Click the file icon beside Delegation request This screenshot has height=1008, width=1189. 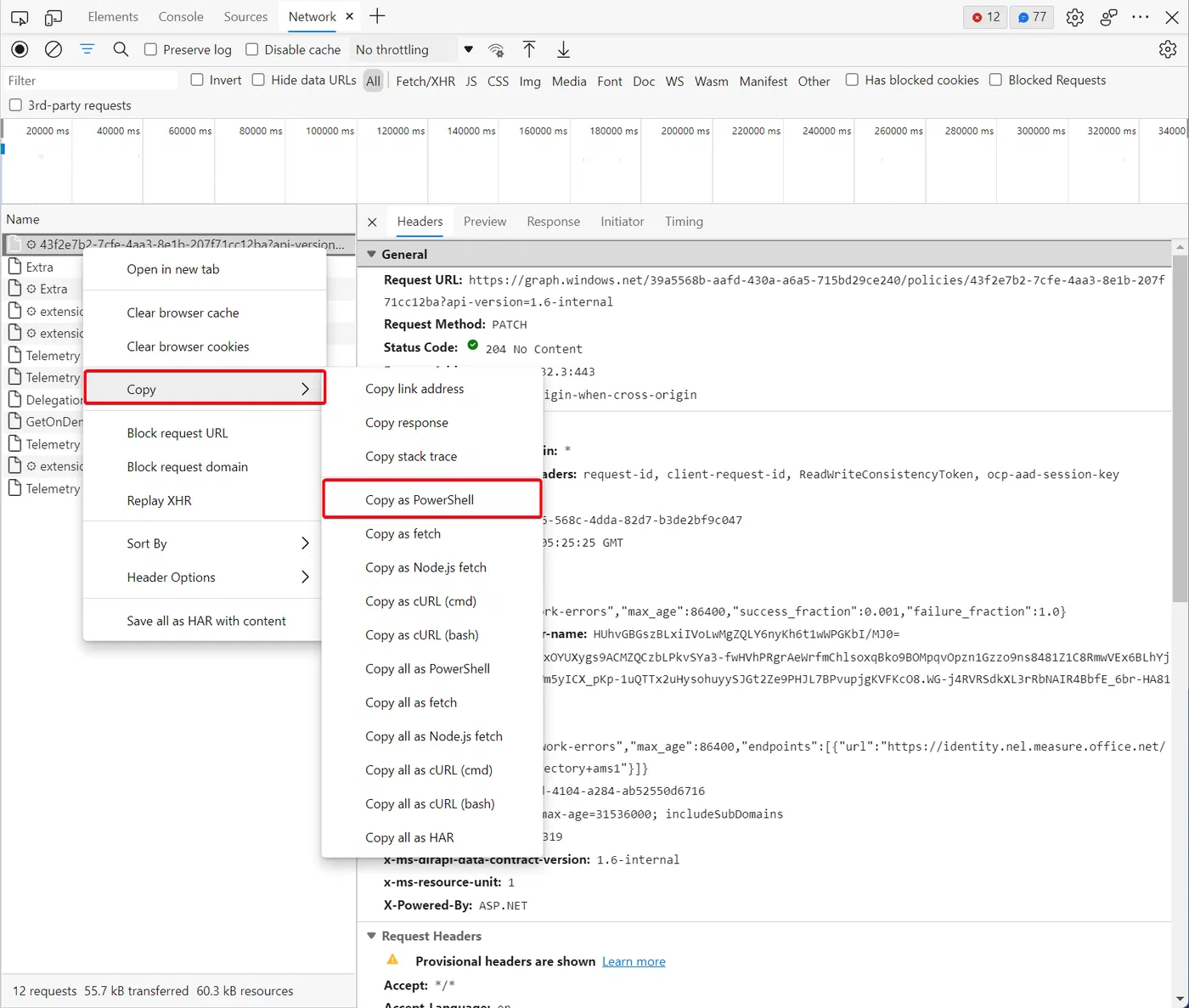click(14, 398)
